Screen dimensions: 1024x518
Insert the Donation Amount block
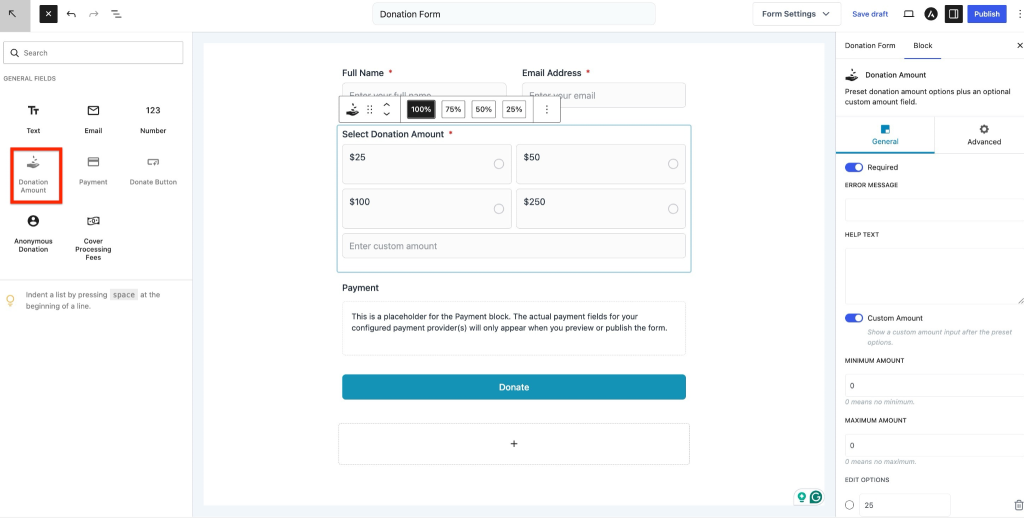[x=33, y=175]
